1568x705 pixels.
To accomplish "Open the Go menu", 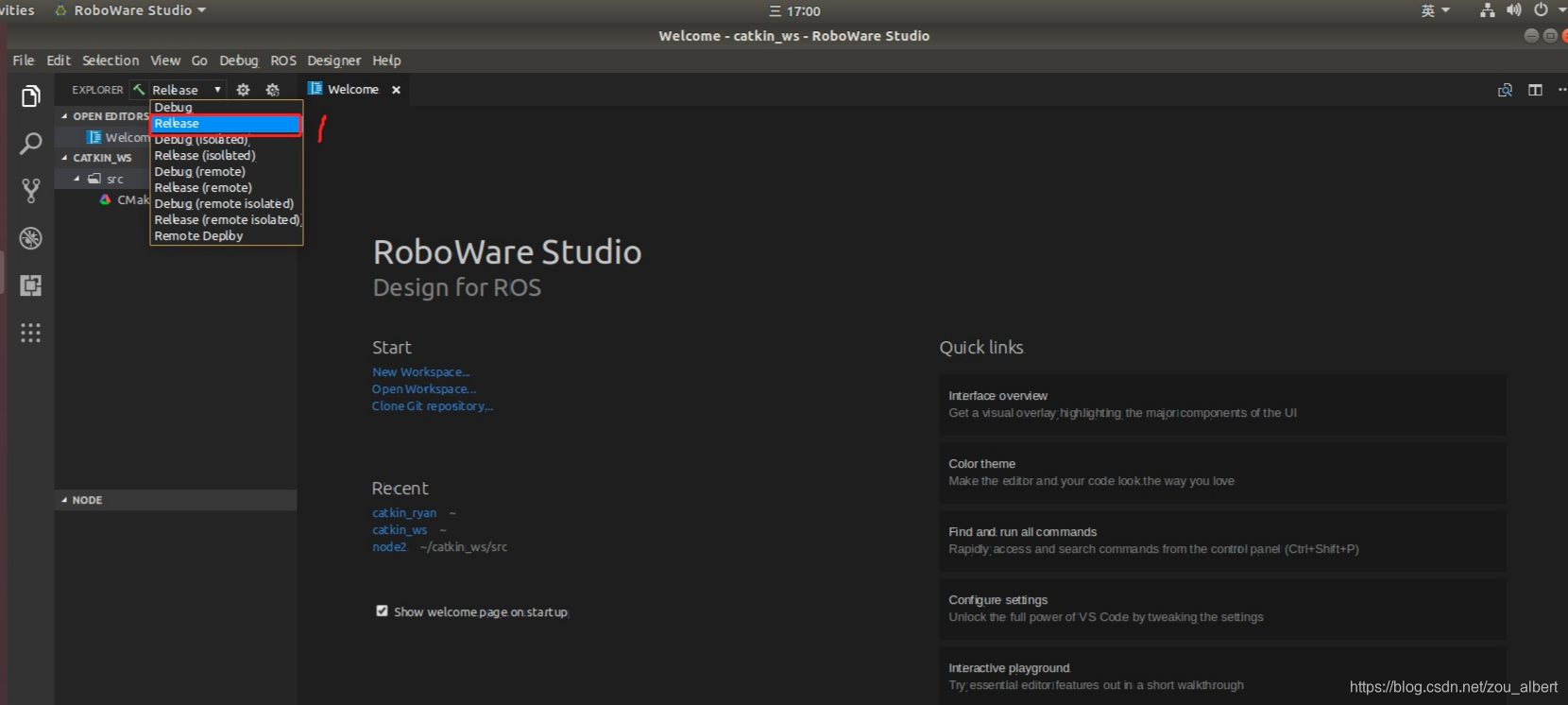I will (x=199, y=60).
